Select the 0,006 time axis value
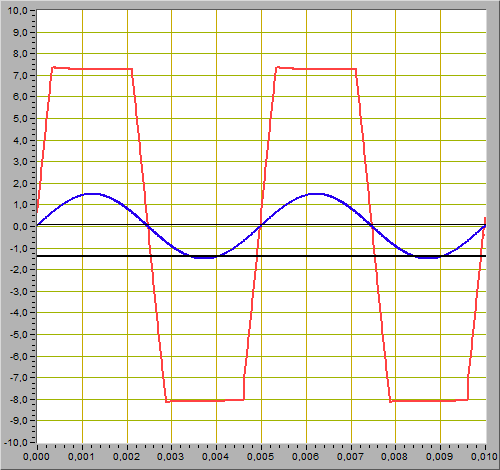Screen dimensions: 500x470 (x=306, y=457)
